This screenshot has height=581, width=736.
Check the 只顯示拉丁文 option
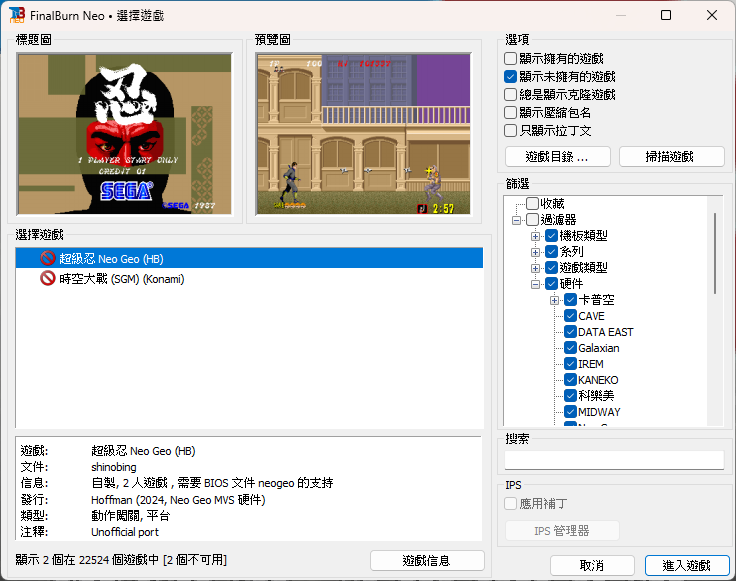tap(510, 130)
